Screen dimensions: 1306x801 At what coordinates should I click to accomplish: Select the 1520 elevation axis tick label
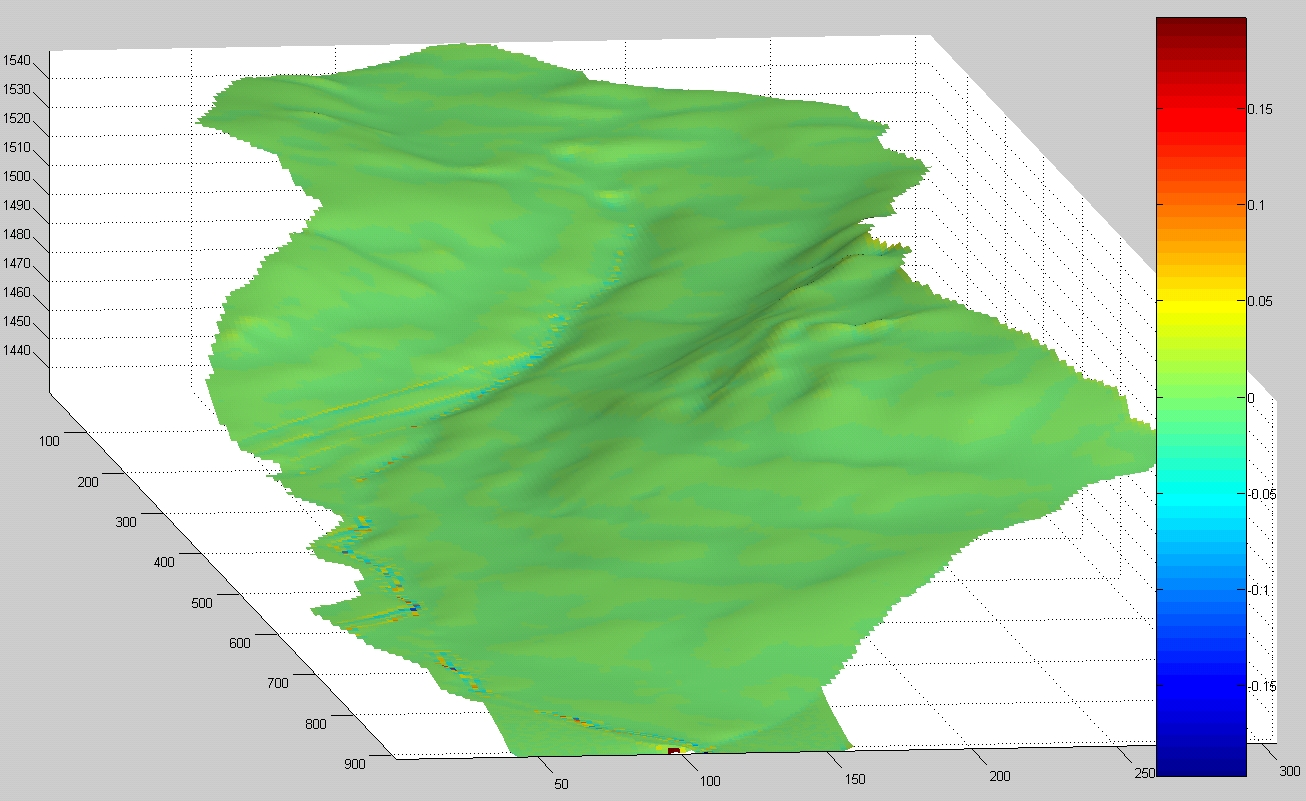[x=16, y=118]
